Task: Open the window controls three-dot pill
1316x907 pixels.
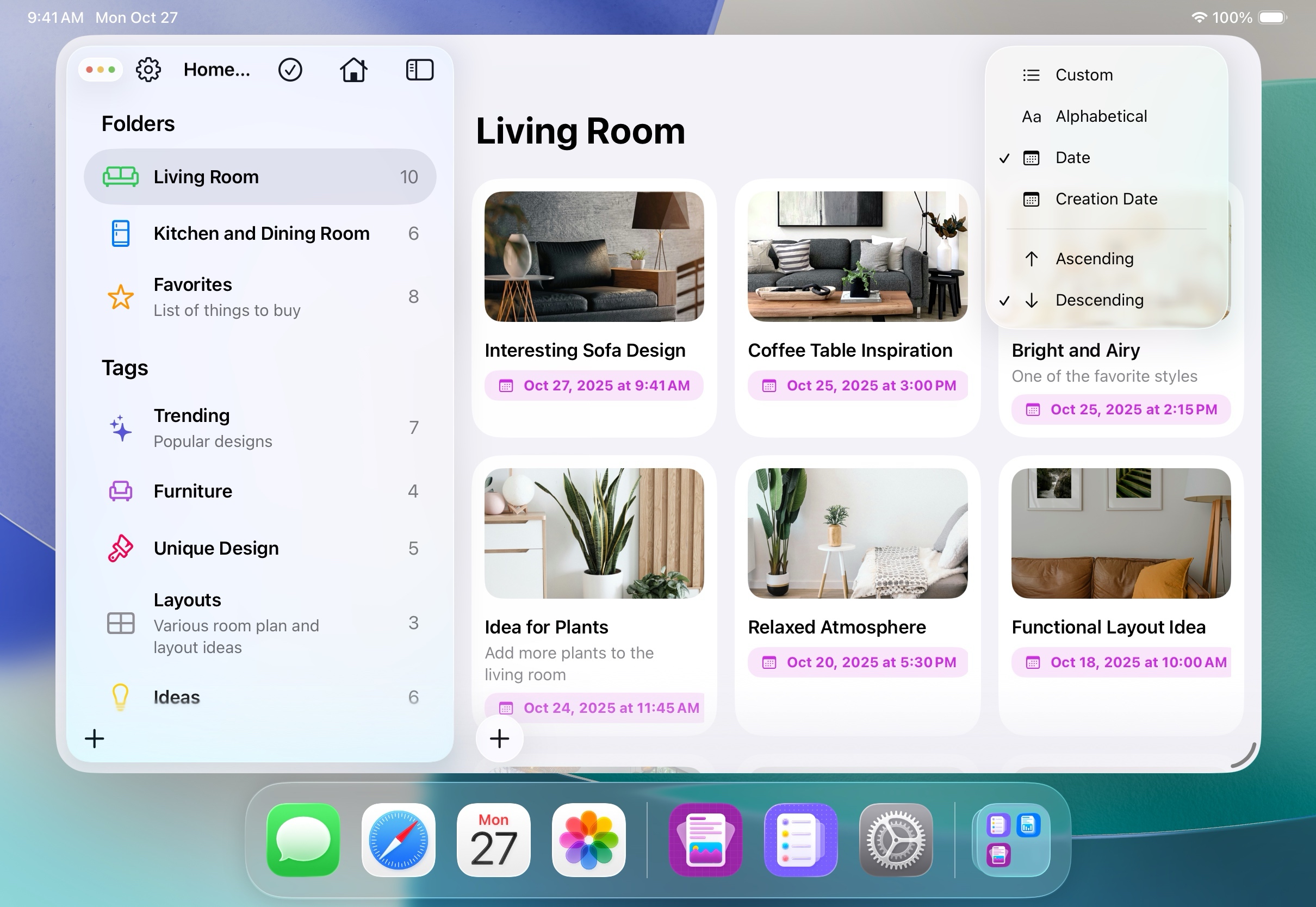Action: [101, 70]
